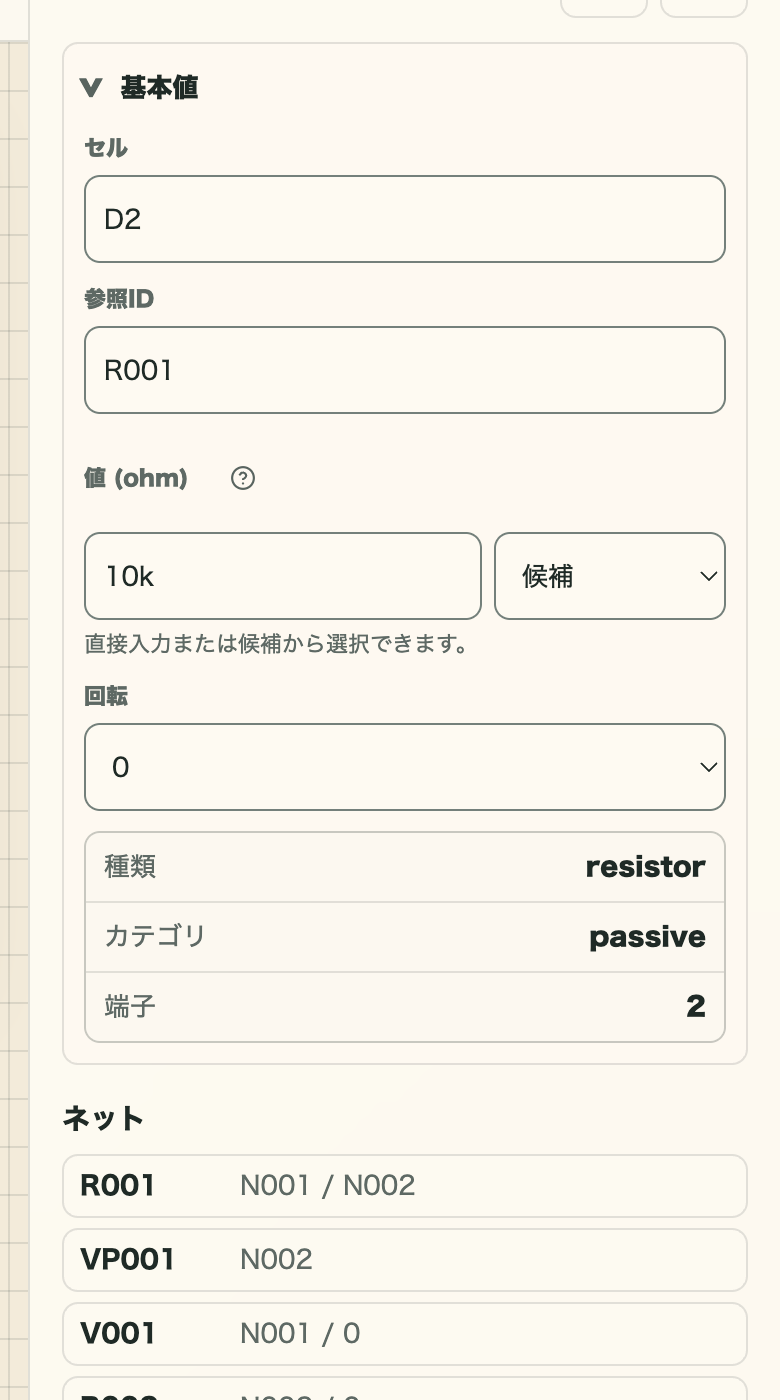Click the 参照ID label

(119, 299)
